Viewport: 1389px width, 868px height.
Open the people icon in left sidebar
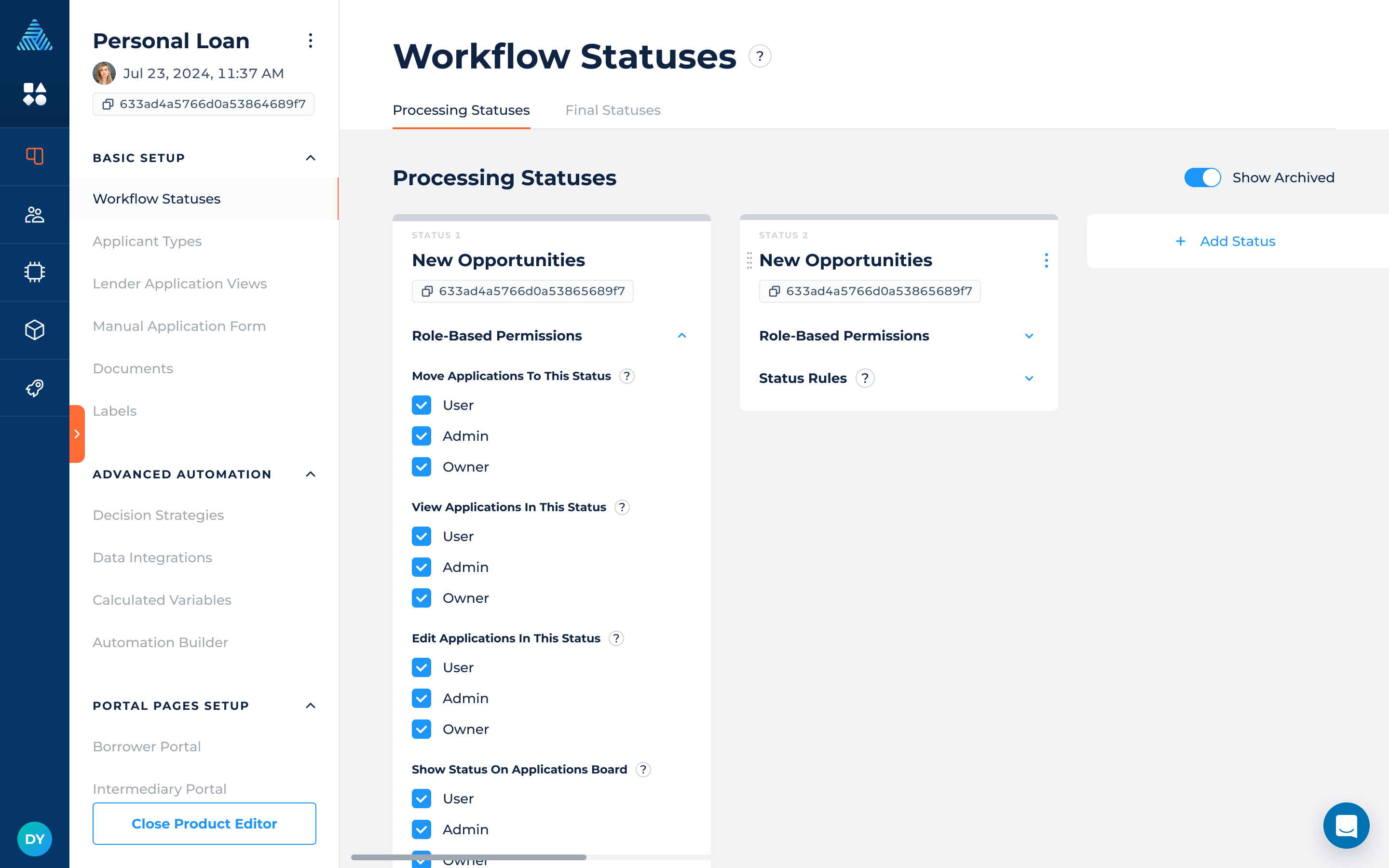[34, 215]
